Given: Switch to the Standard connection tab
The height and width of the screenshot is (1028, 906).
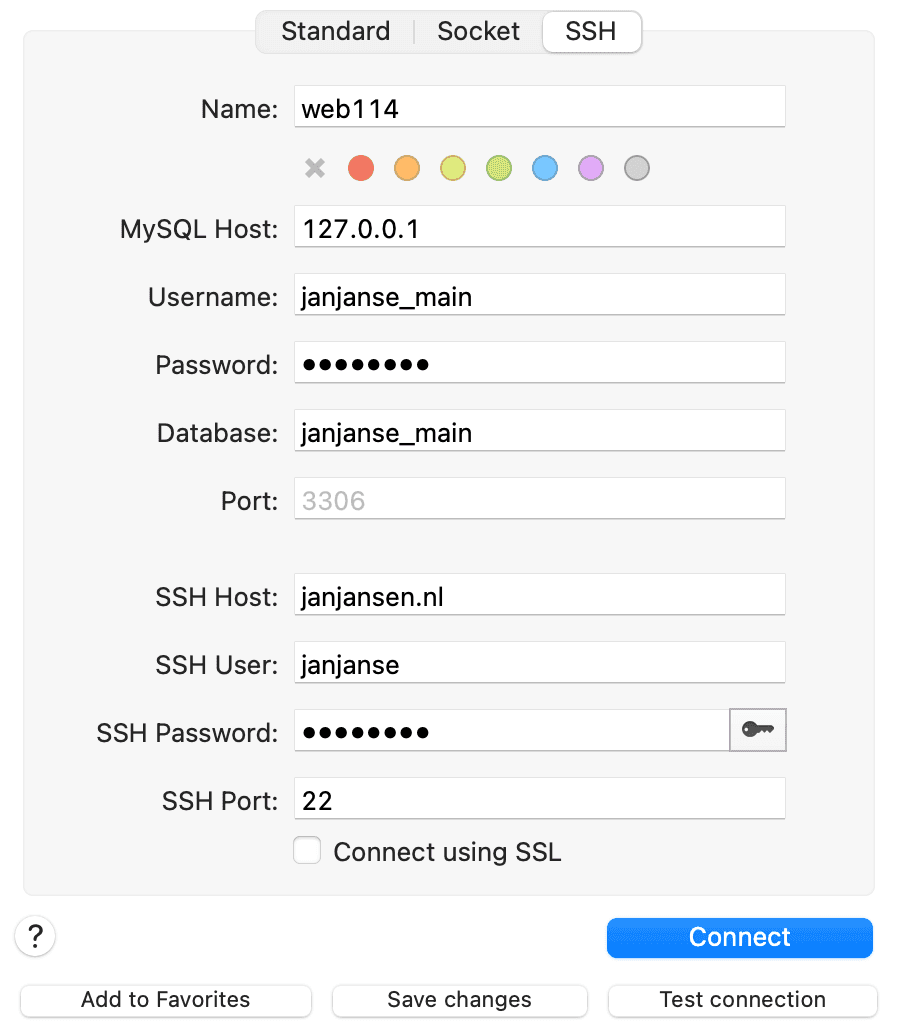Looking at the screenshot, I should [335, 32].
